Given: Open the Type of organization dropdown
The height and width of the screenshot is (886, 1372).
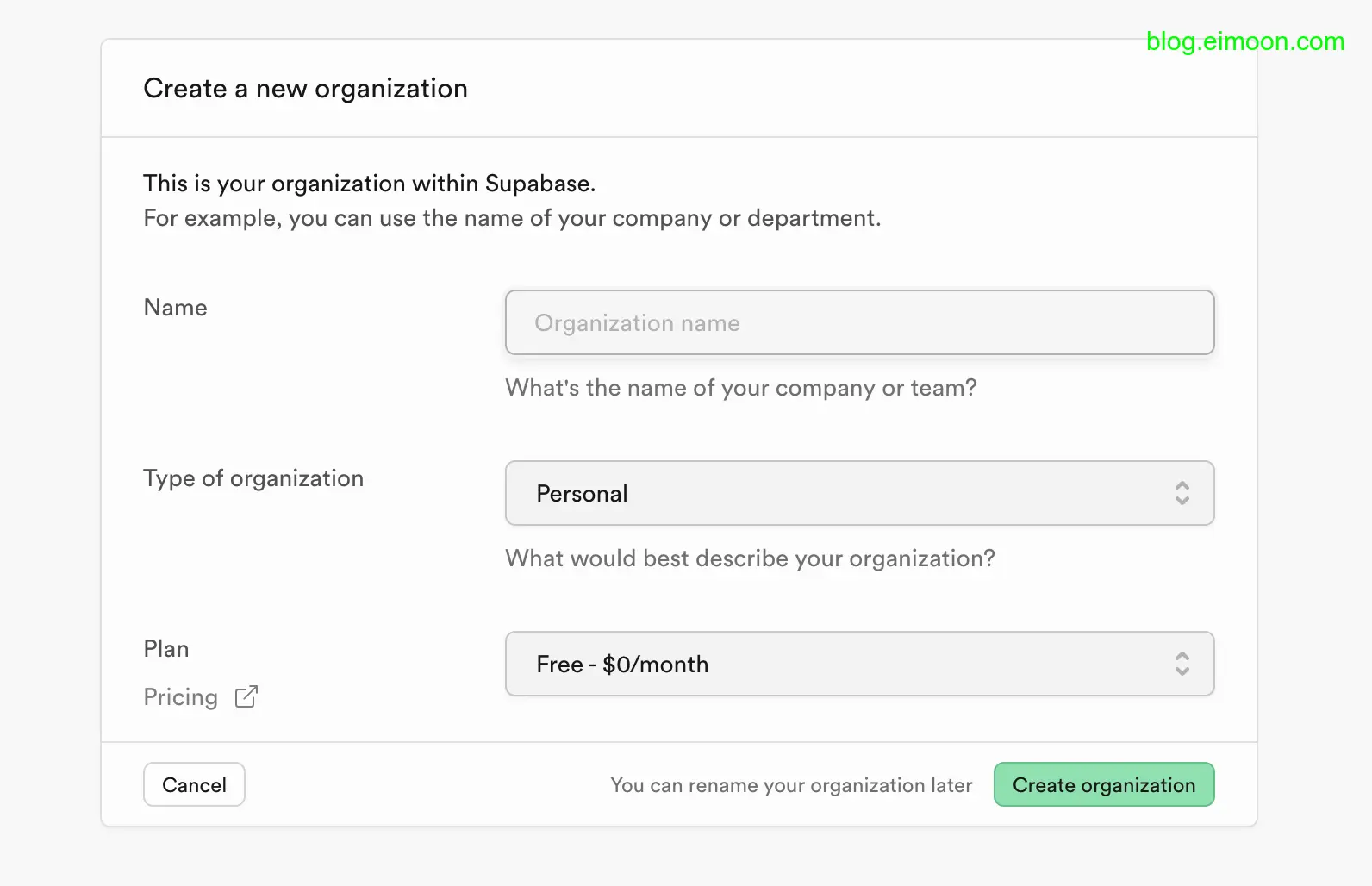Looking at the screenshot, I should (858, 493).
